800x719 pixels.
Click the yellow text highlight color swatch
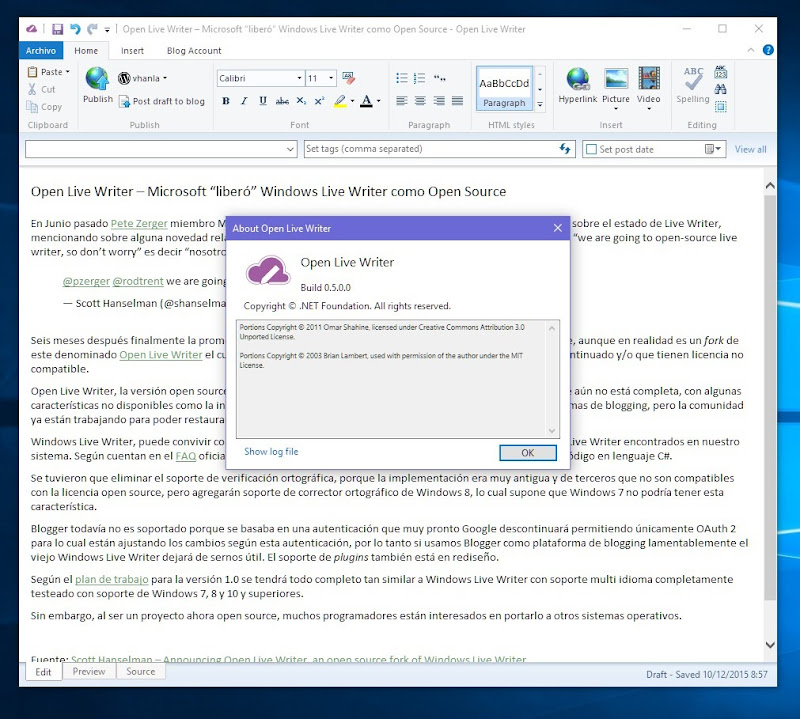(340, 101)
